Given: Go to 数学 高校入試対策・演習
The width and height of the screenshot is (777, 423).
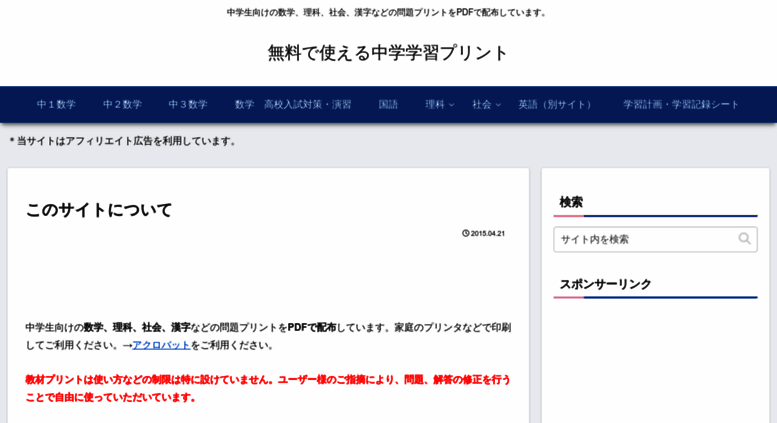Looking at the screenshot, I should pyautogui.click(x=293, y=105).
